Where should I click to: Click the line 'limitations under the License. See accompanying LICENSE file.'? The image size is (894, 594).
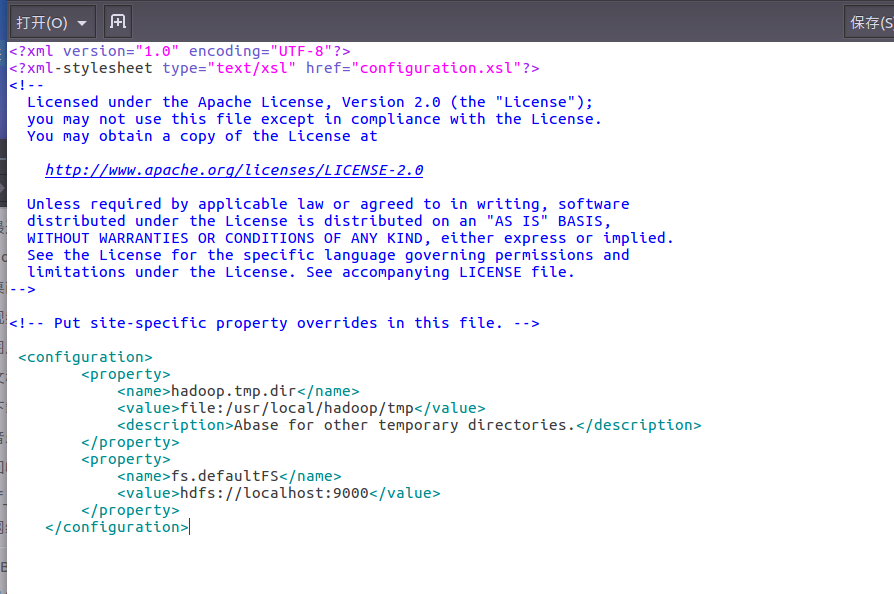coord(301,272)
